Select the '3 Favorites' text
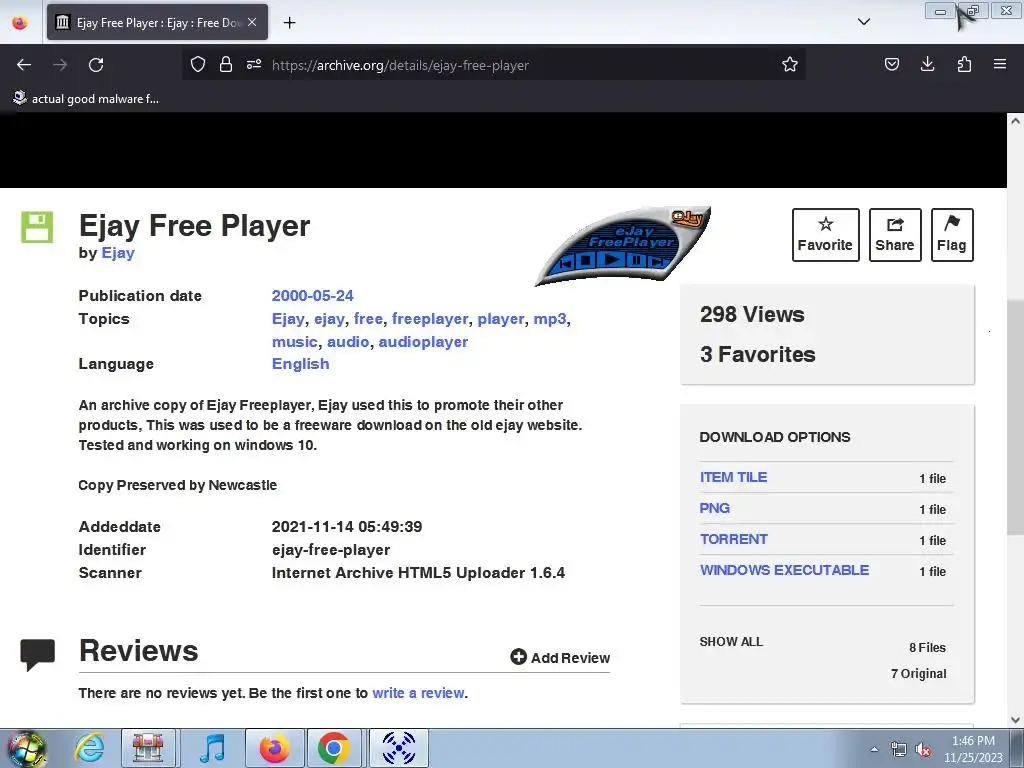This screenshot has height=768, width=1024. coord(758,354)
